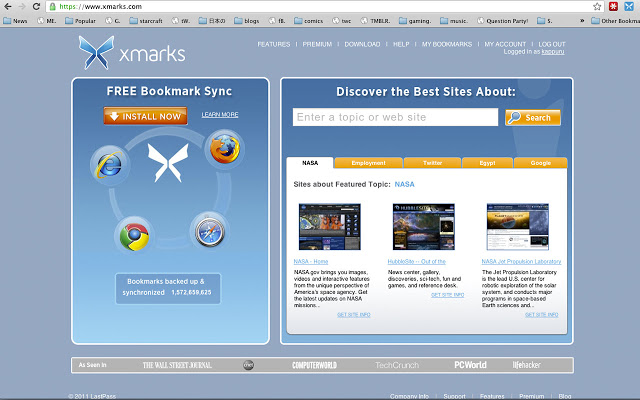The height and width of the screenshot is (400, 640).
Task: Go back with the browser back arrow
Action: [x=7, y=7]
